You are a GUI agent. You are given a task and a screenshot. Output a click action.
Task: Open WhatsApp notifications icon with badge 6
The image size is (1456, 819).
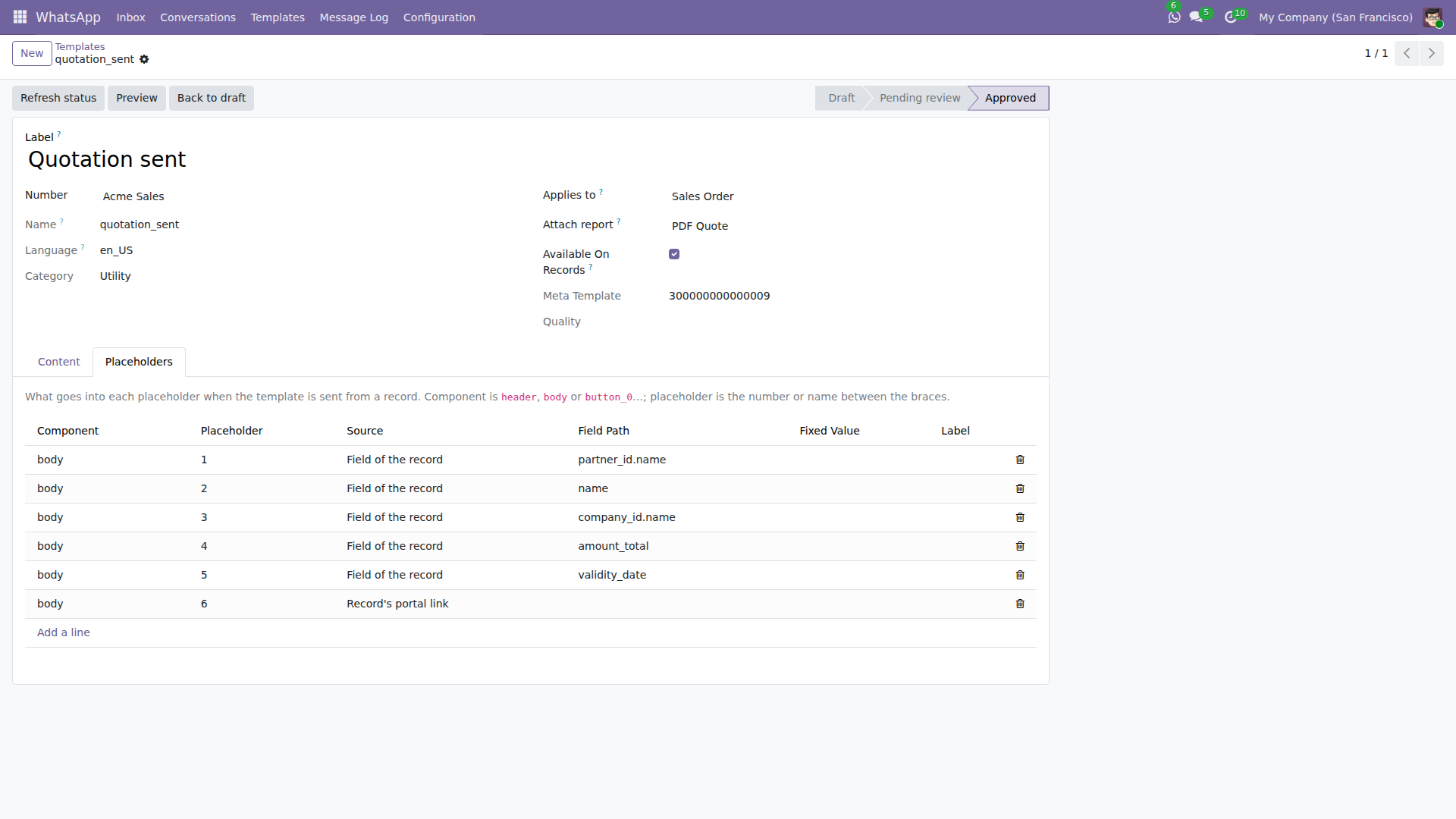pyautogui.click(x=1174, y=17)
